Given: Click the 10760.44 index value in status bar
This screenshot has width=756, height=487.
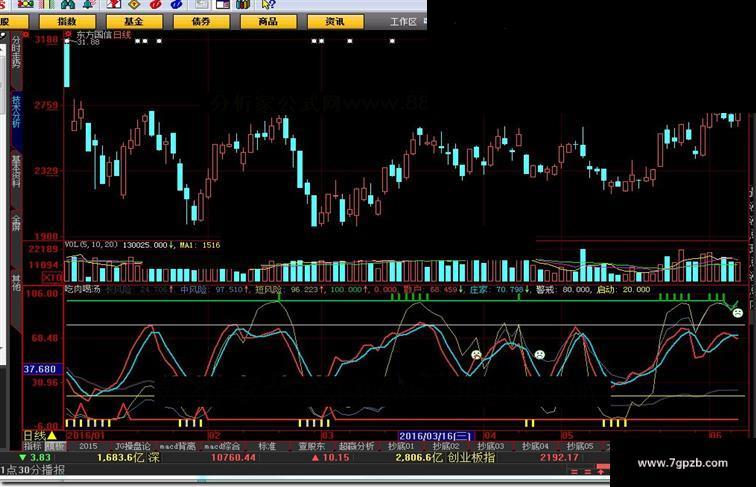Looking at the screenshot, I should [x=233, y=458].
